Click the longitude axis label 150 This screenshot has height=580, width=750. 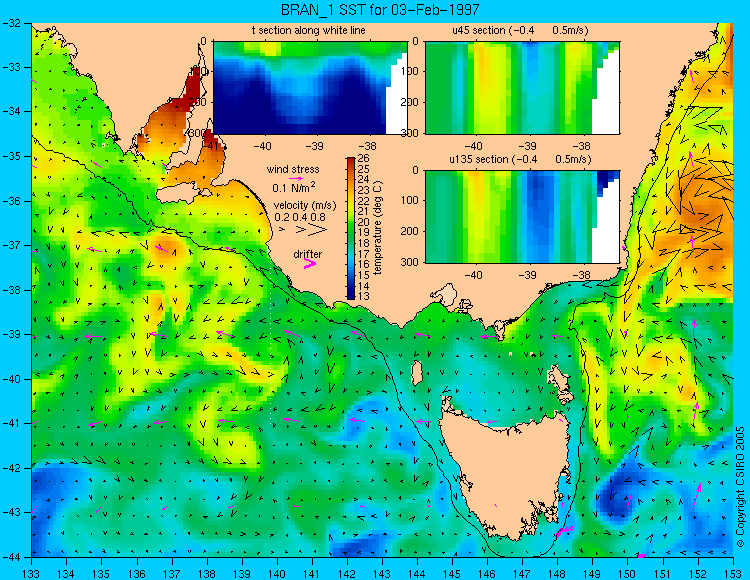click(x=627, y=574)
